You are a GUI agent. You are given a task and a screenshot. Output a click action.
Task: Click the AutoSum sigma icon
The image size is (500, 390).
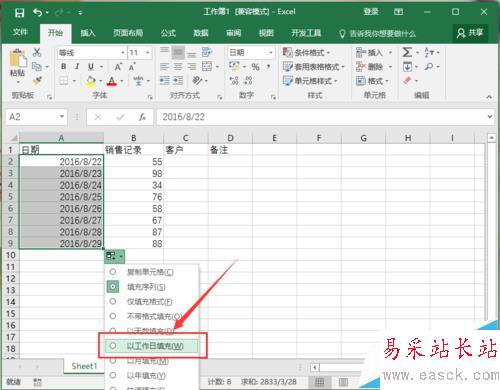tap(407, 52)
